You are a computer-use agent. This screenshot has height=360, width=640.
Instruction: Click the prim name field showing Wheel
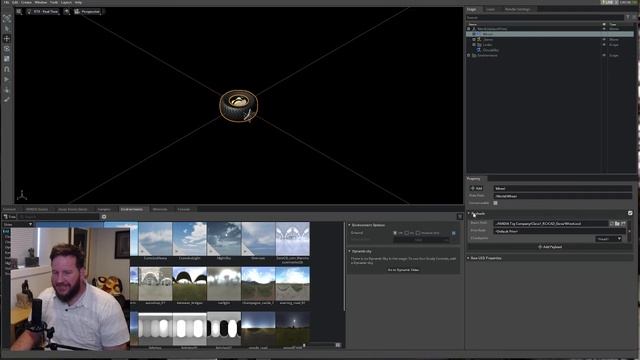(x=562, y=188)
